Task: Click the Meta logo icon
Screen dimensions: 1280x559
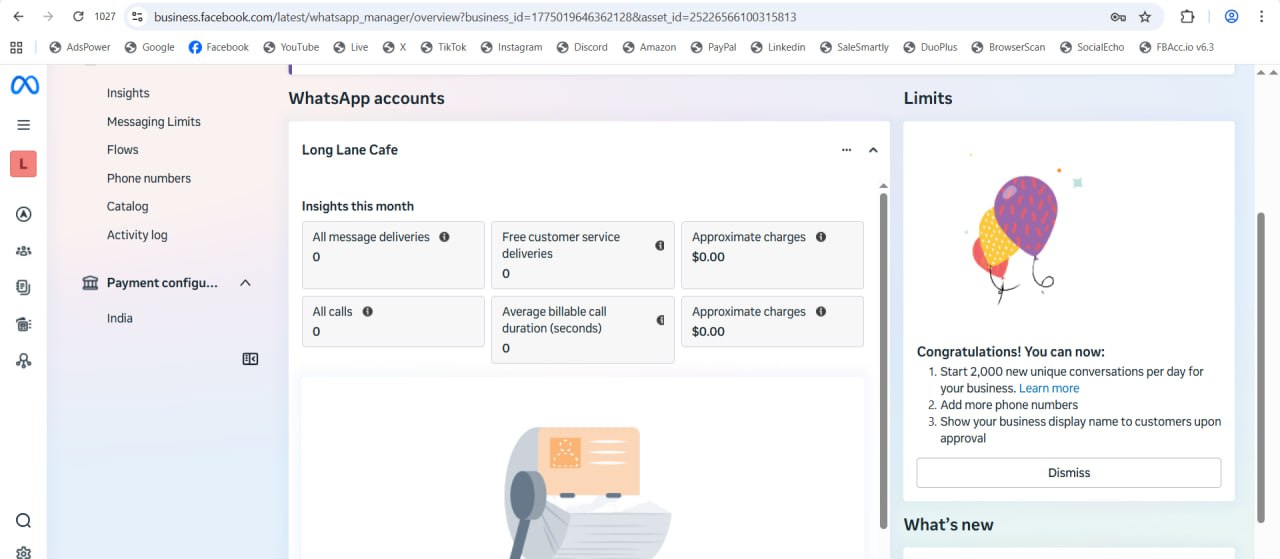Action: tap(24, 86)
